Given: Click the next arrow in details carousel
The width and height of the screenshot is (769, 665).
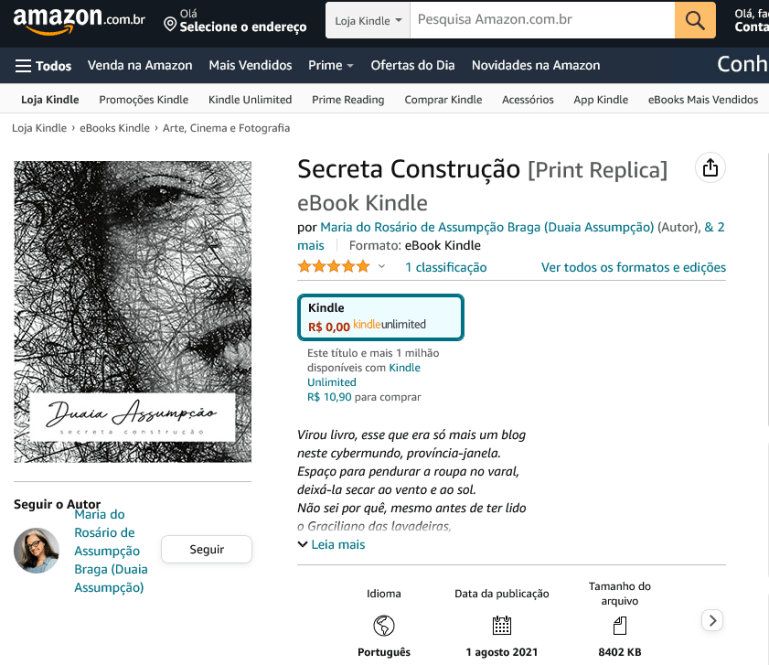Looking at the screenshot, I should point(712,621).
